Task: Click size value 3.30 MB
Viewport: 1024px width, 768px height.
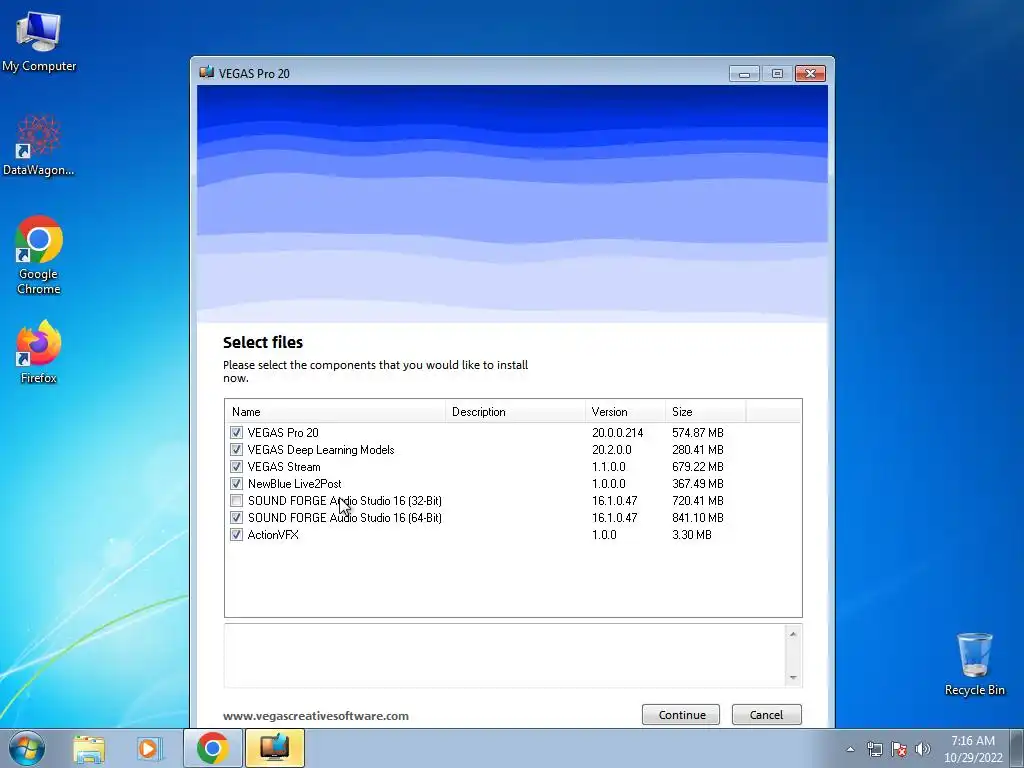Action: click(692, 535)
